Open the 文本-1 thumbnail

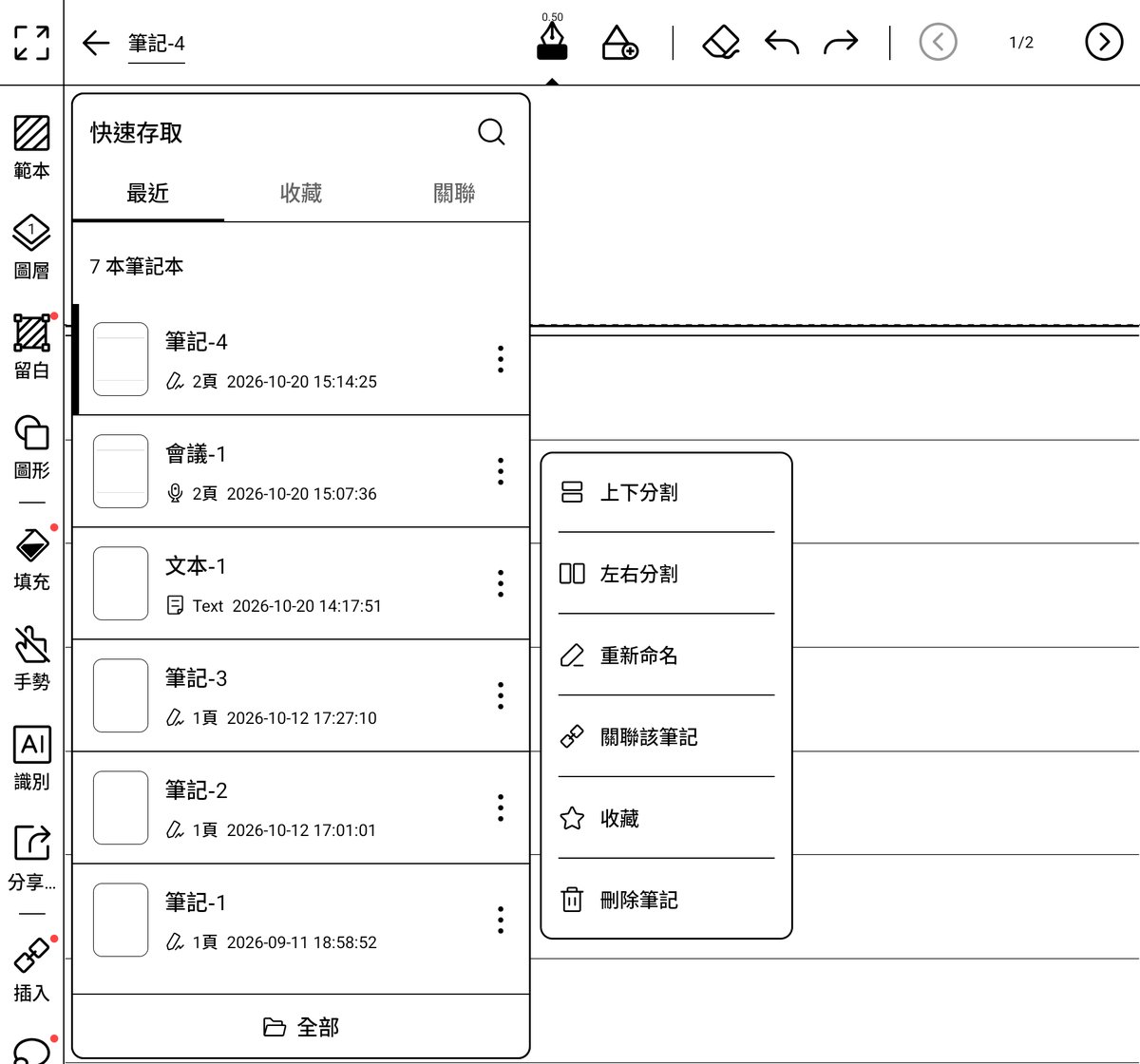pos(121,583)
